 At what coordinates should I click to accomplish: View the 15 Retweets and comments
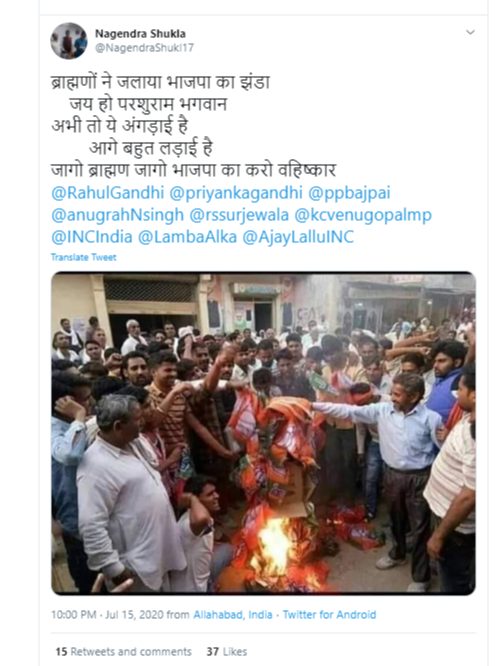pyautogui.click(x=124, y=652)
